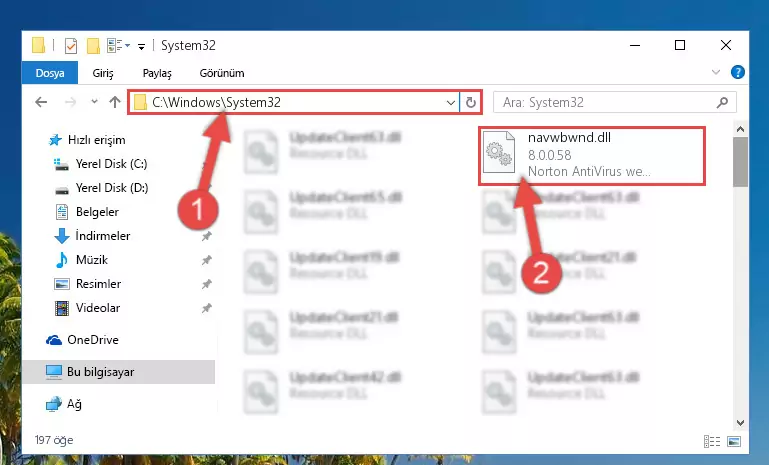Maximize the System32 window
This screenshot has height=465, width=769.
pos(680,46)
